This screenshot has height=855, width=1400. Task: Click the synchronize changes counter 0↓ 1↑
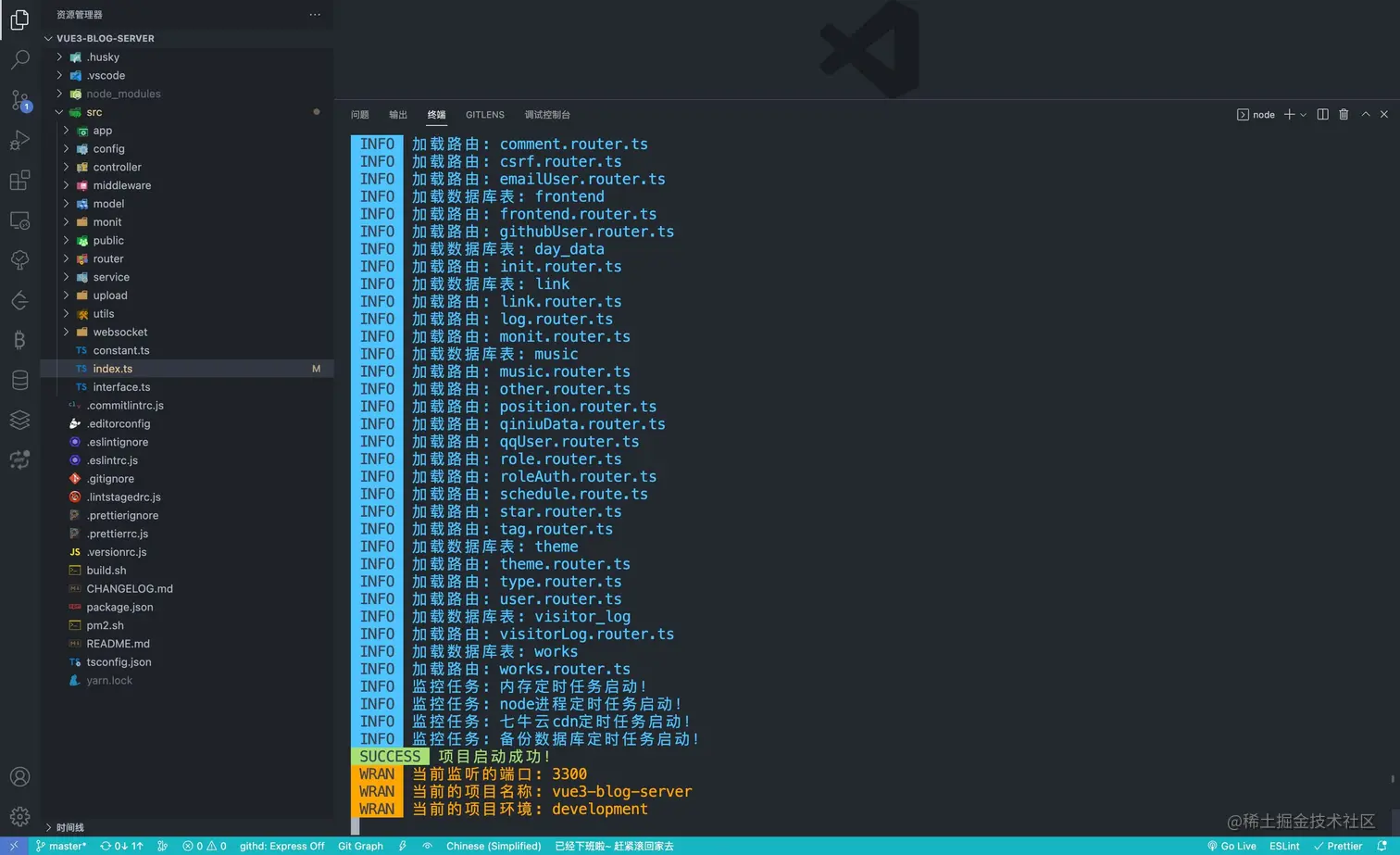click(x=121, y=846)
